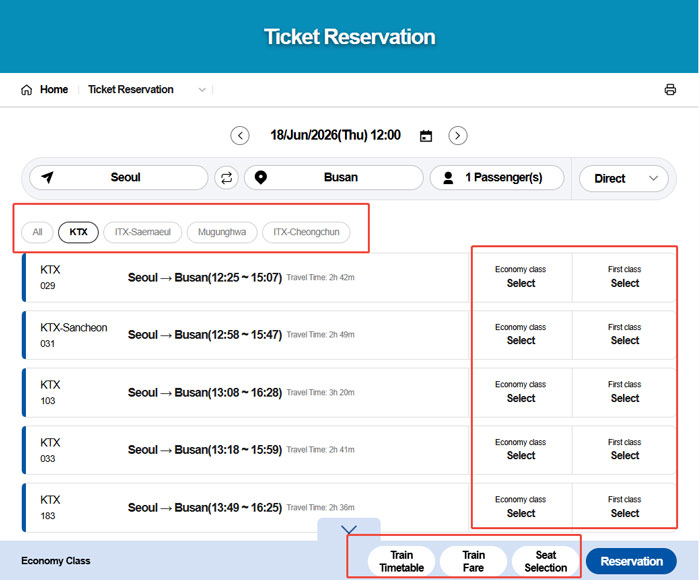Viewport: 700px width, 580px height.
Task: Click train name KTX-Sancheon 031
Action: pos(74,335)
